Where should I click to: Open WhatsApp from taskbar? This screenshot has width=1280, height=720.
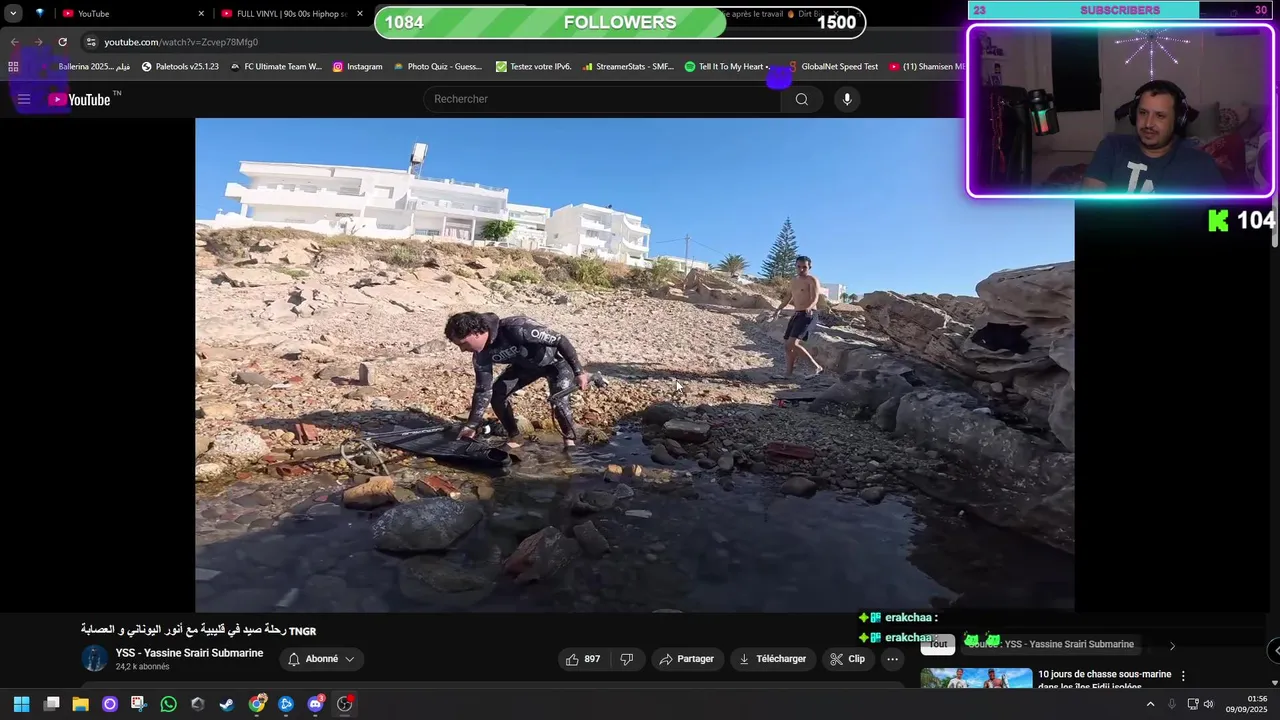[x=168, y=704]
